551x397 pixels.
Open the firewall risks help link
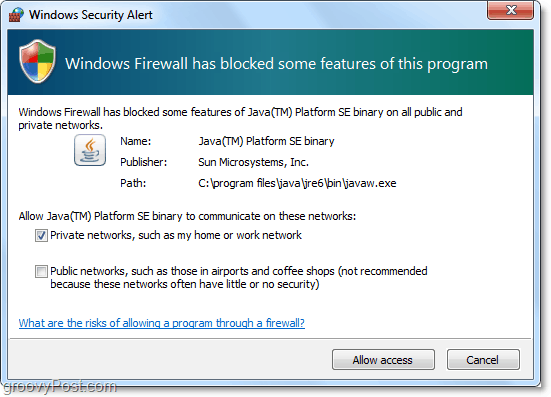click(x=162, y=323)
